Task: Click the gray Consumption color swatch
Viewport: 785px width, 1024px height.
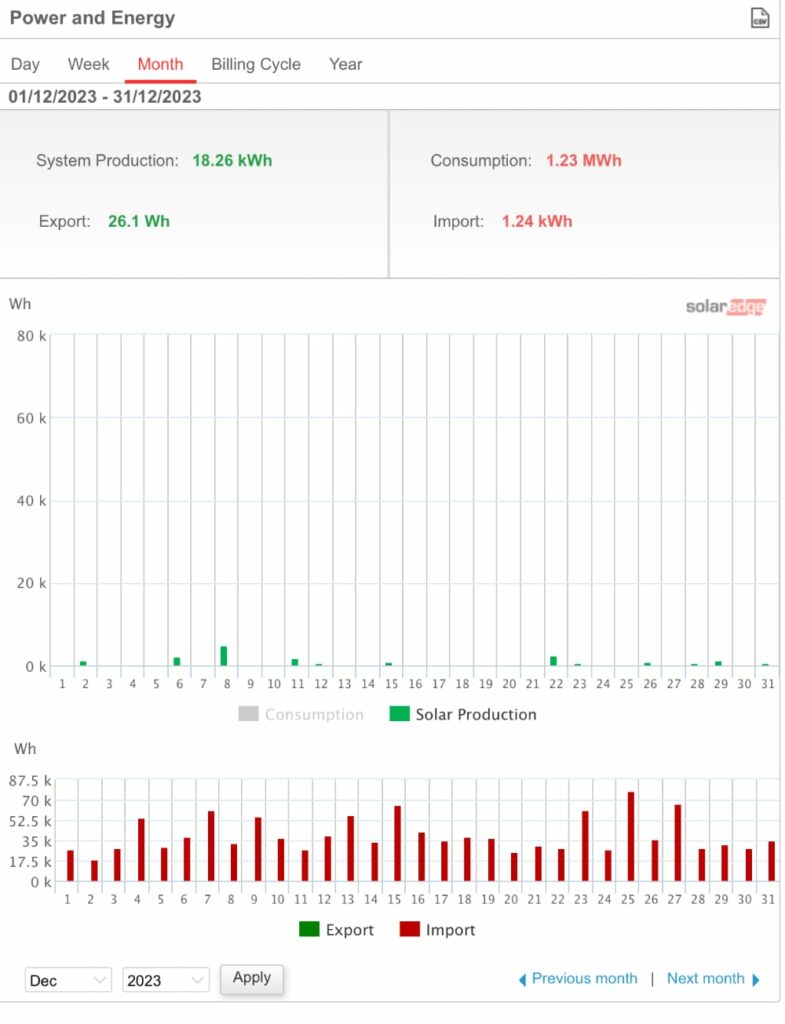Action: 248,714
